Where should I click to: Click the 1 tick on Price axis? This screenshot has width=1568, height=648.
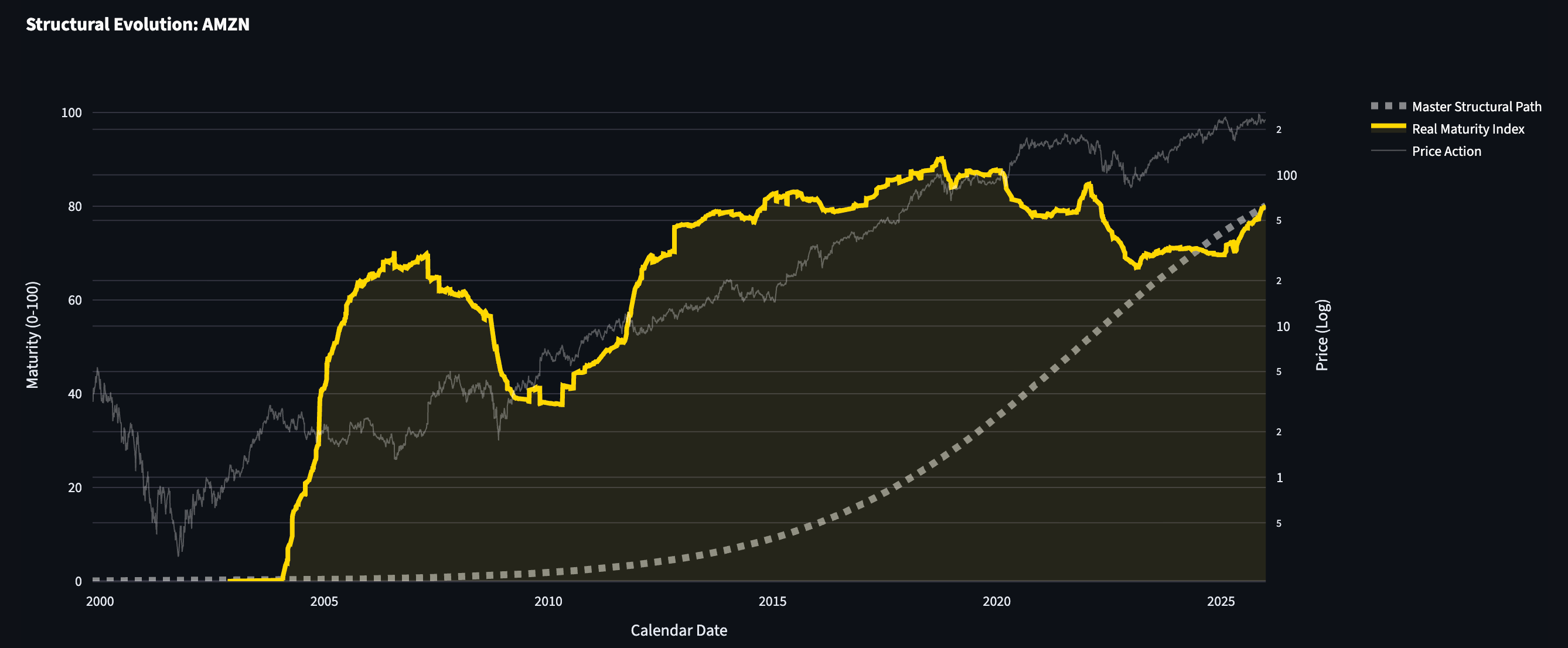(x=1279, y=478)
